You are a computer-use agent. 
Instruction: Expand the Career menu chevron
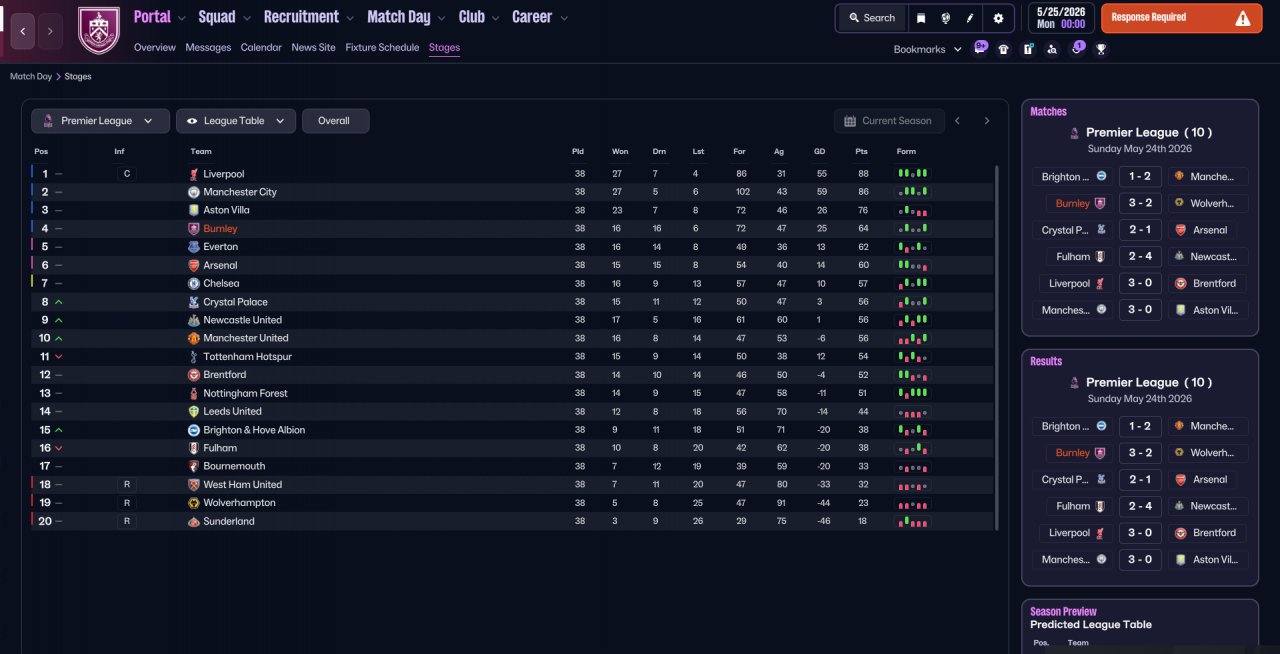pyautogui.click(x=564, y=18)
